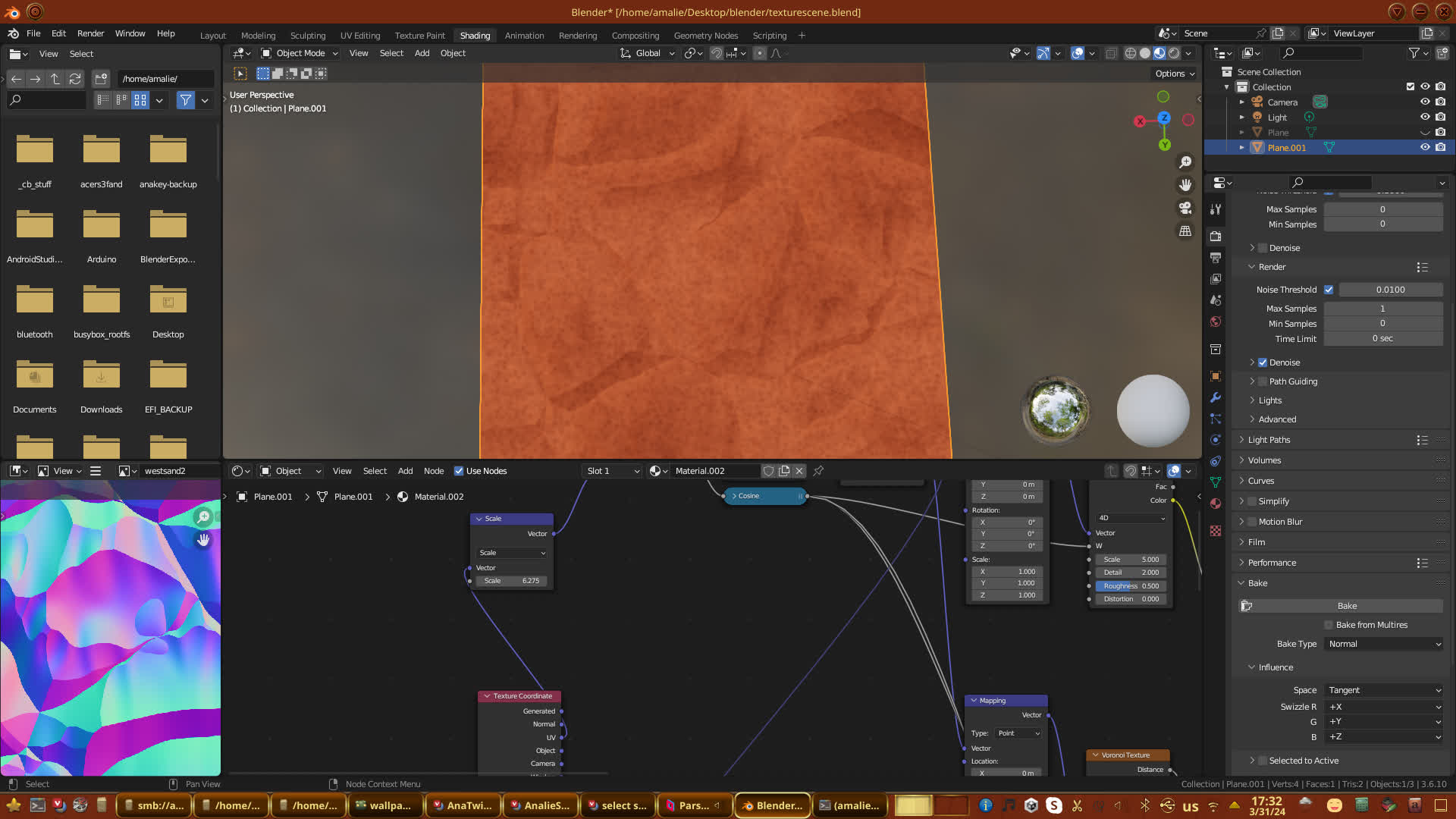1456x819 pixels.
Task: Switch perspective/orthographic grid icon
Action: [1185, 231]
